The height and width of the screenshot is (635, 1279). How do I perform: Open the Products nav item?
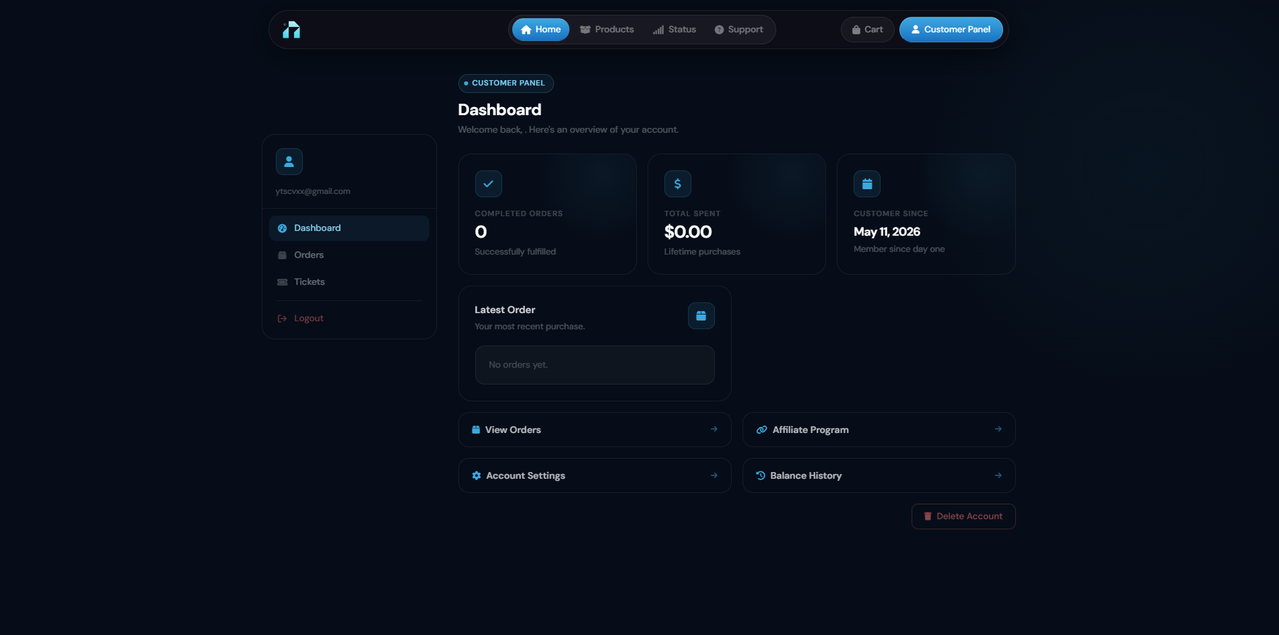[x=607, y=30]
